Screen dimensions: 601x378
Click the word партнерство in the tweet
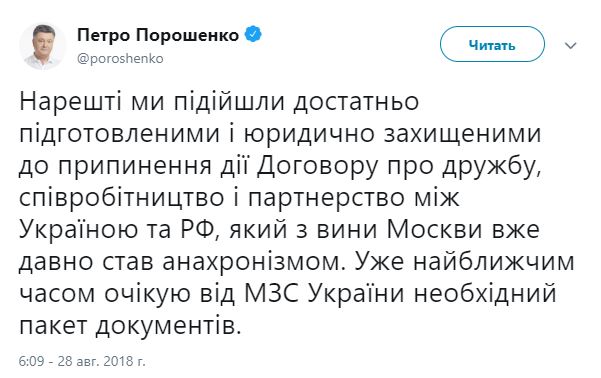326,200
